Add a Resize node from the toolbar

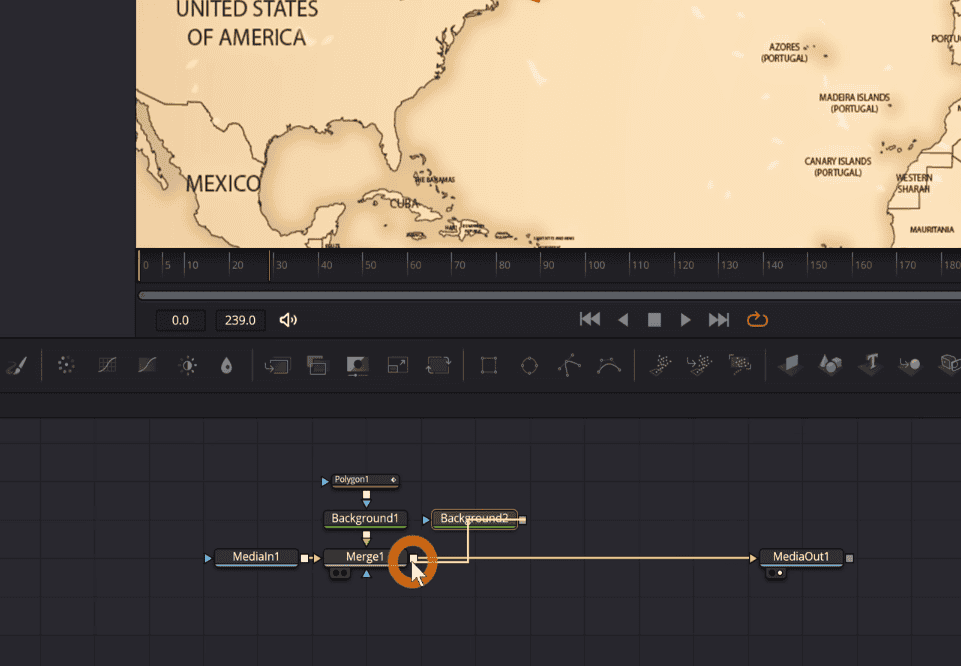coord(398,366)
